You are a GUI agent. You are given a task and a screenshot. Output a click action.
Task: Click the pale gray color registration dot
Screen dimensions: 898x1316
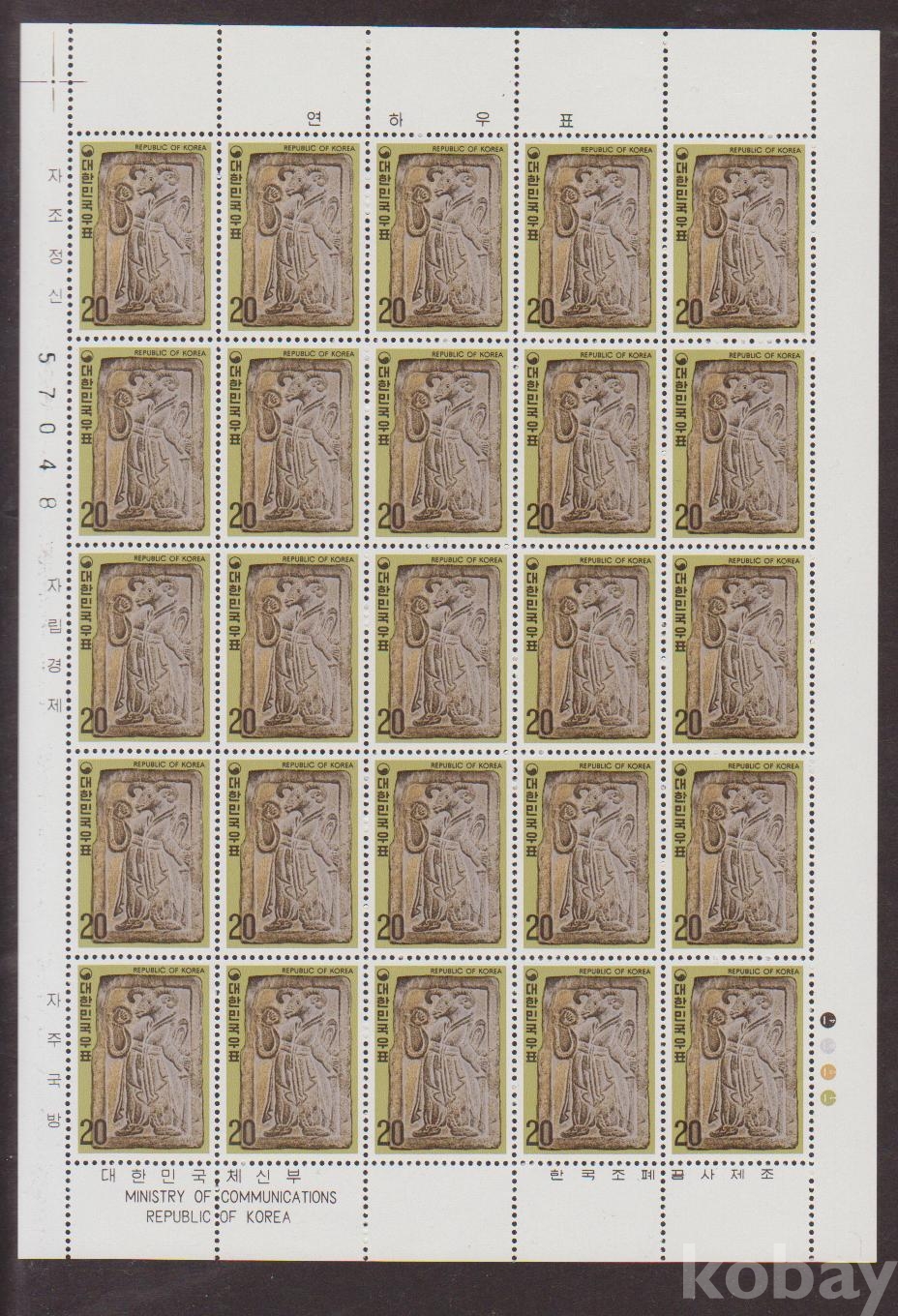[x=826, y=1045]
